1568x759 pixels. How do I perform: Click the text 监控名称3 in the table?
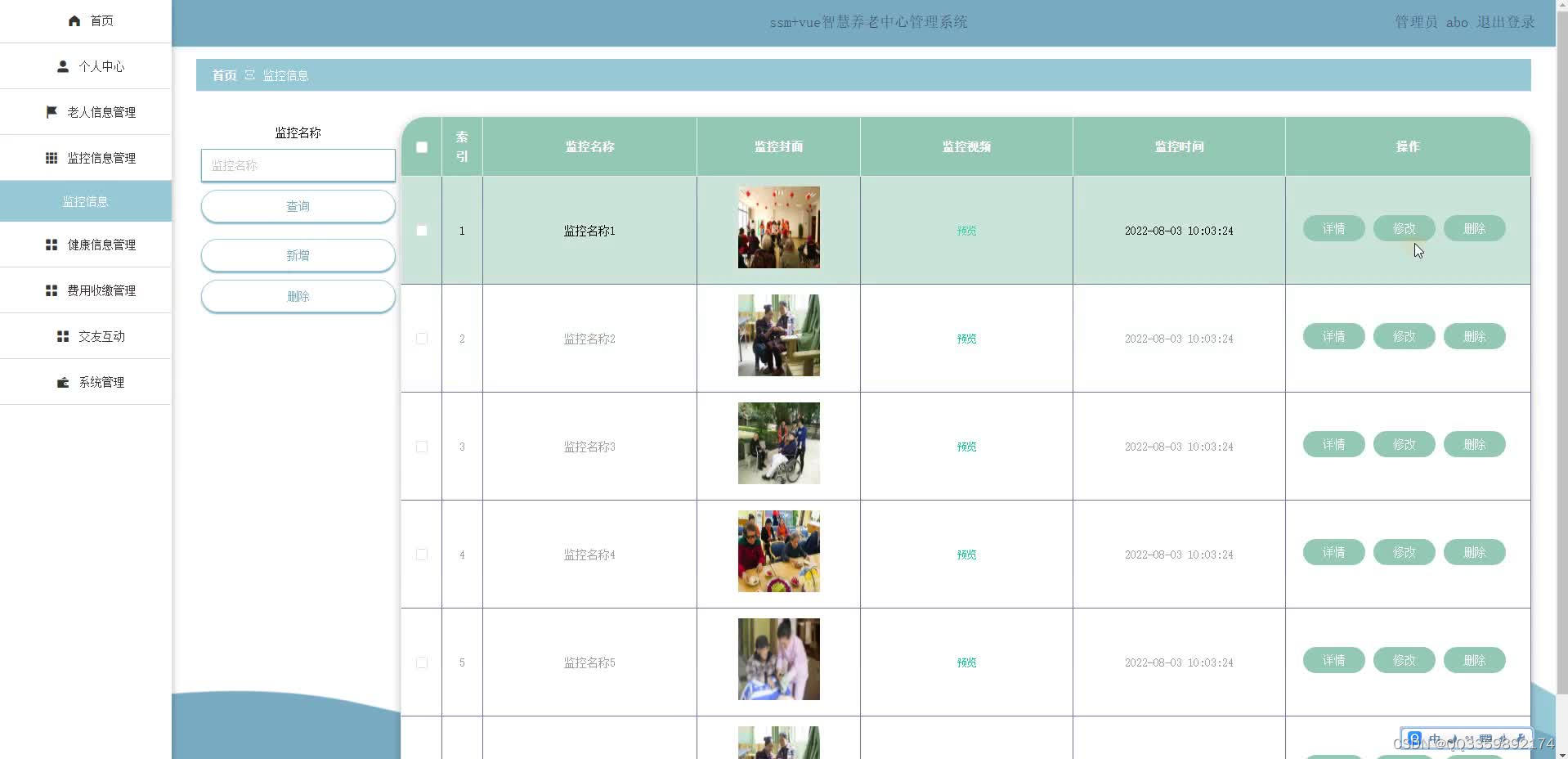pos(589,447)
